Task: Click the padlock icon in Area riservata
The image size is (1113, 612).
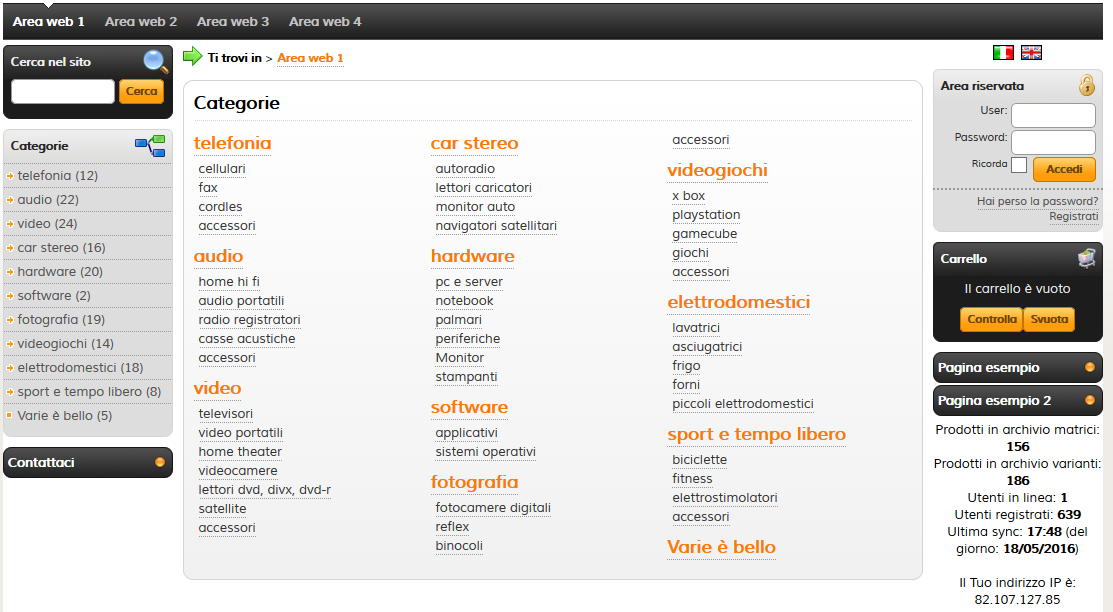Action: 1087,85
